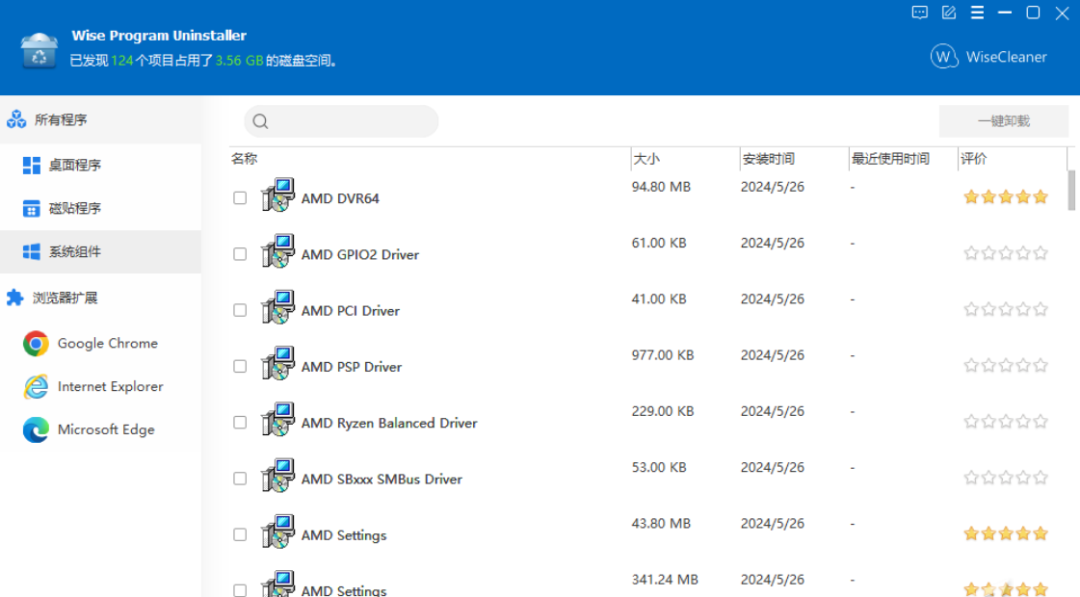The height and width of the screenshot is (597, 1080).
Task: Select the AMD GPIO2 Driver name
Action: click(x=360, y=255)
